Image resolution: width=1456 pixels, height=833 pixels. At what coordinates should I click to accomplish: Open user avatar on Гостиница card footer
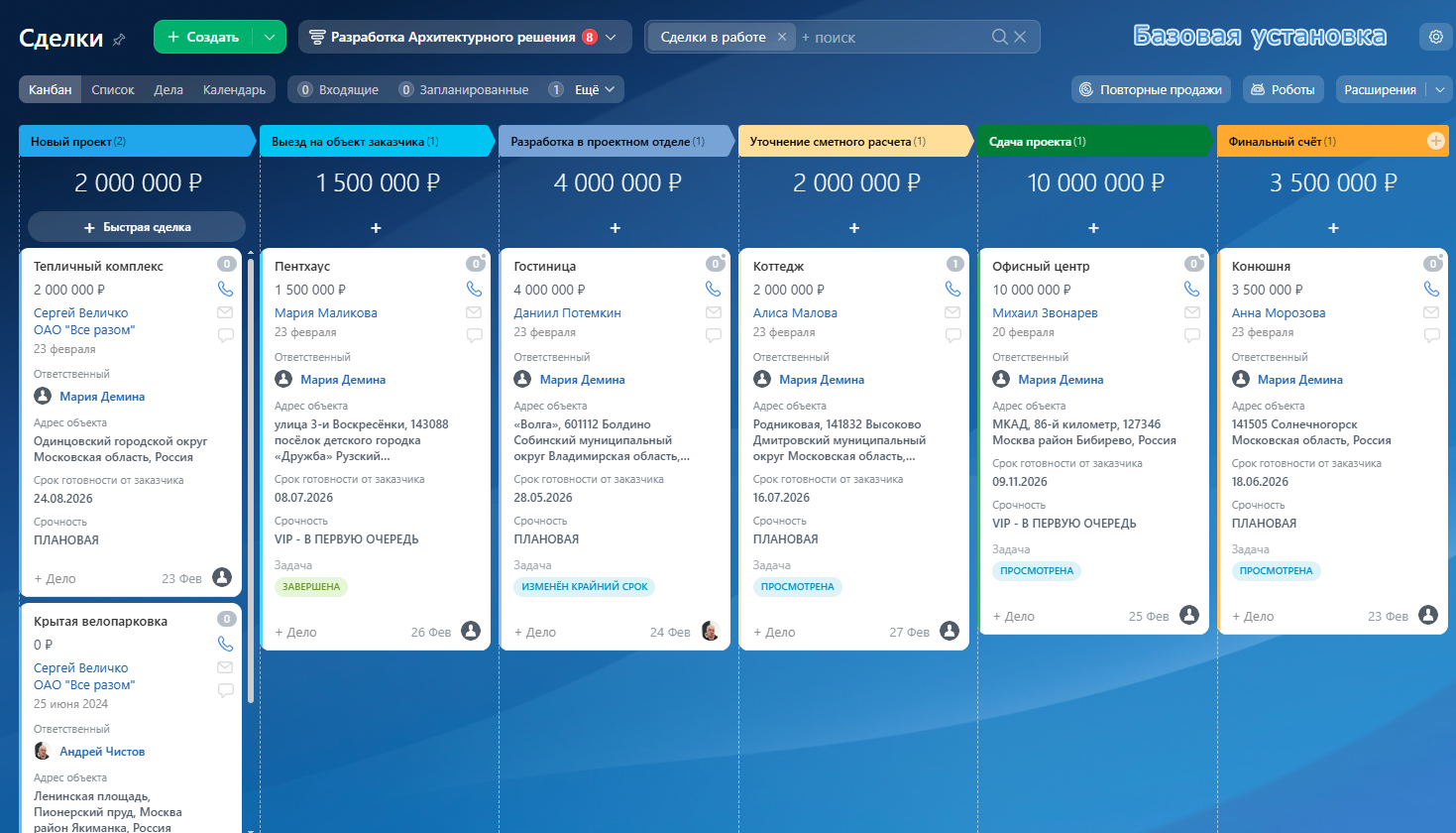point(710,631)
